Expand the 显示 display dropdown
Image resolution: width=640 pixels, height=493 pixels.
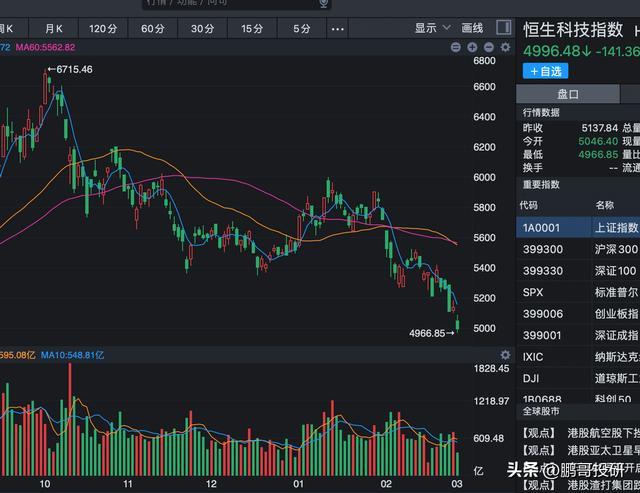point(431,28)
